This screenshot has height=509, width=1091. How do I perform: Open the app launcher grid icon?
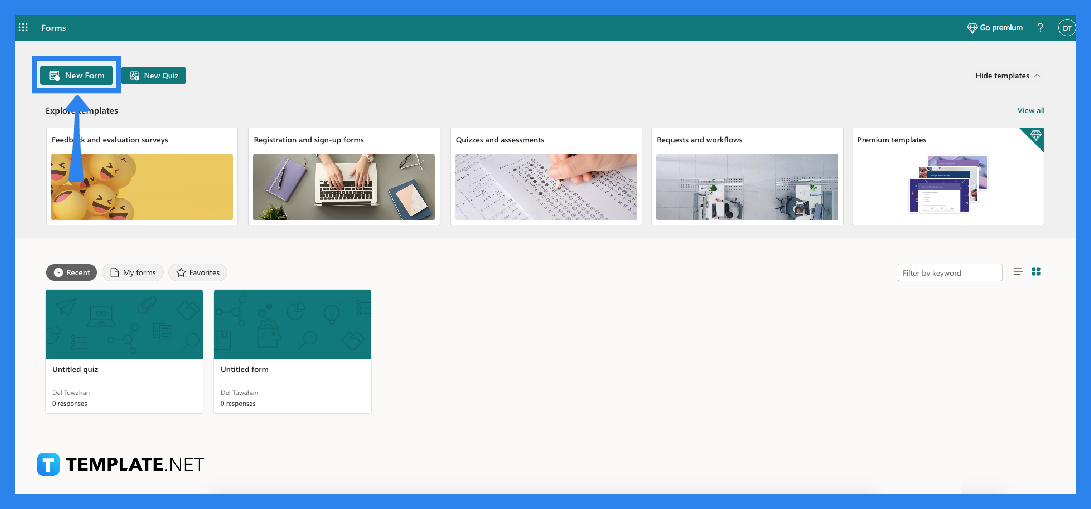tap(23, 28)
